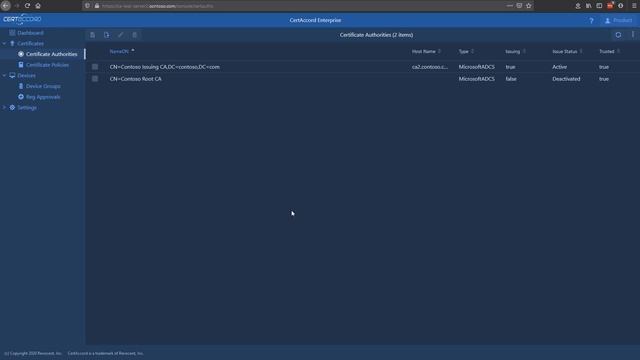Open the help question mark icon
640x360 pixels.
click(591, 20)
